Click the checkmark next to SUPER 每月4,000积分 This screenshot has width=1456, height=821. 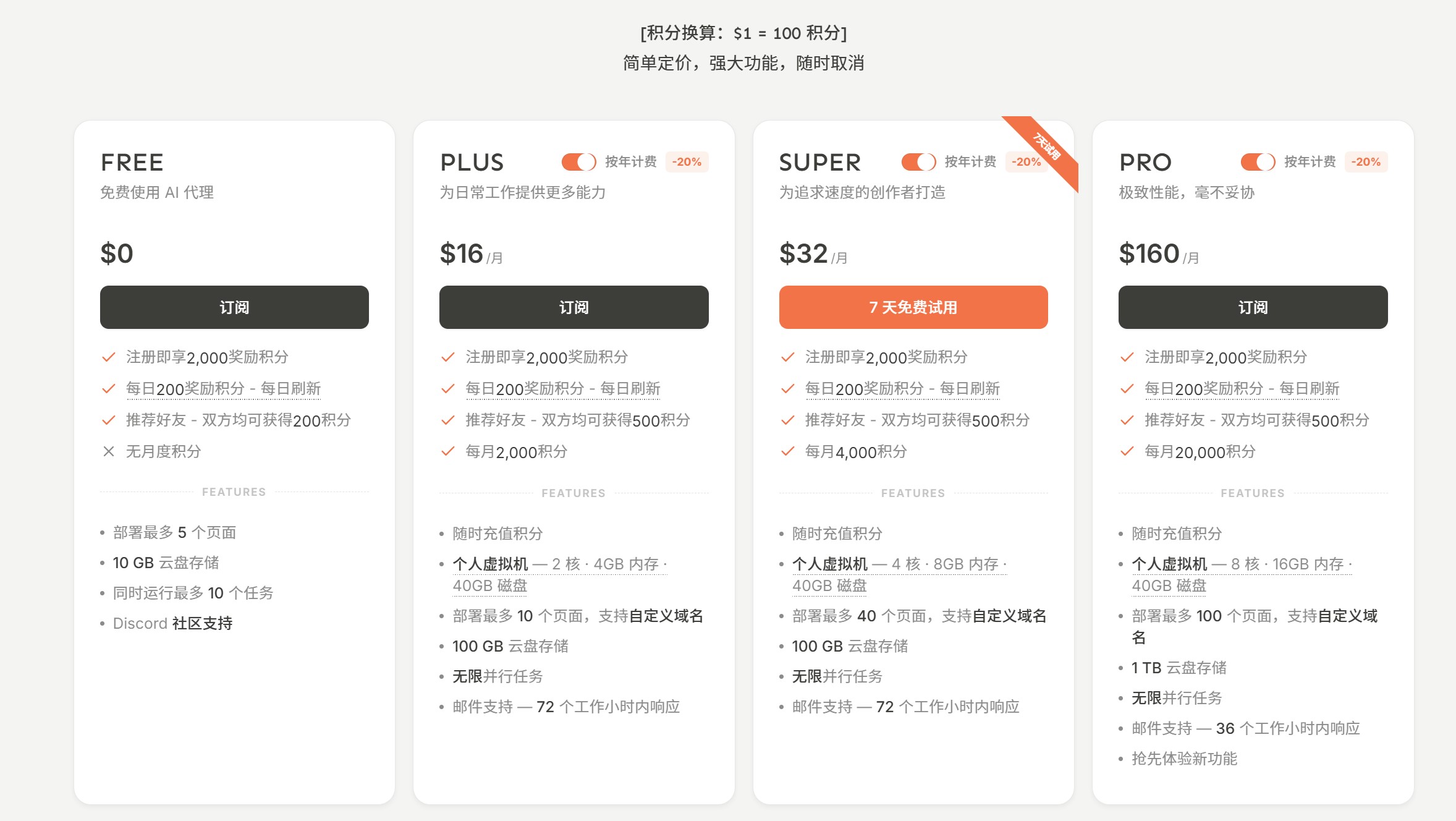[x=787, y=452]
